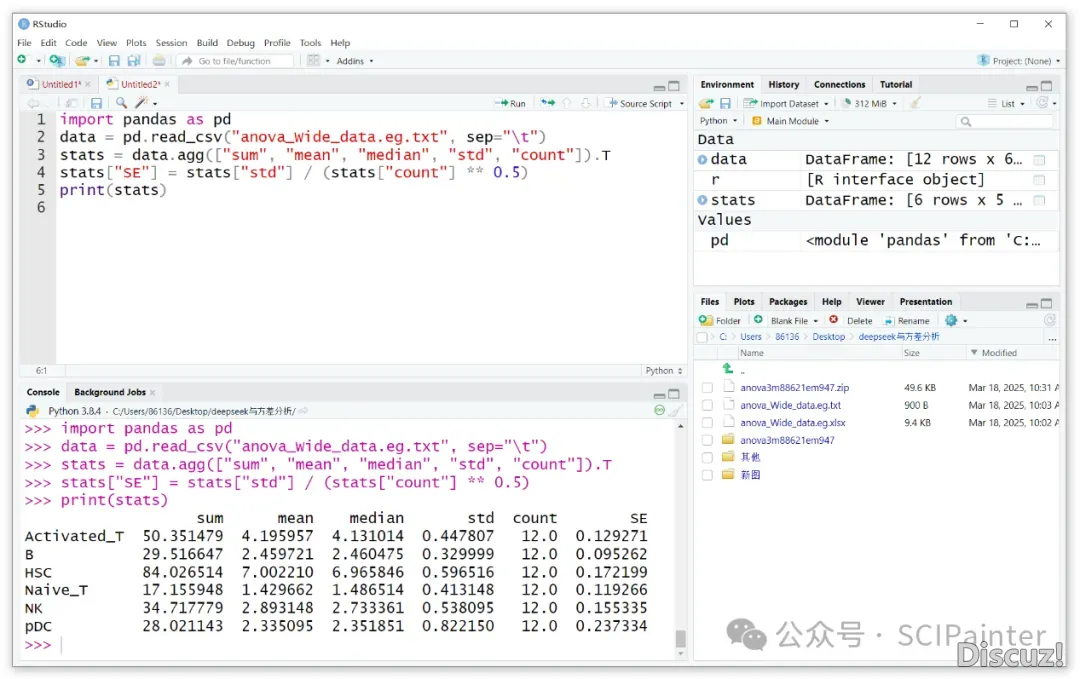Click the code tools magic wand icon
The width and height of the screenshot is (1080, 679).
[141, 103]
